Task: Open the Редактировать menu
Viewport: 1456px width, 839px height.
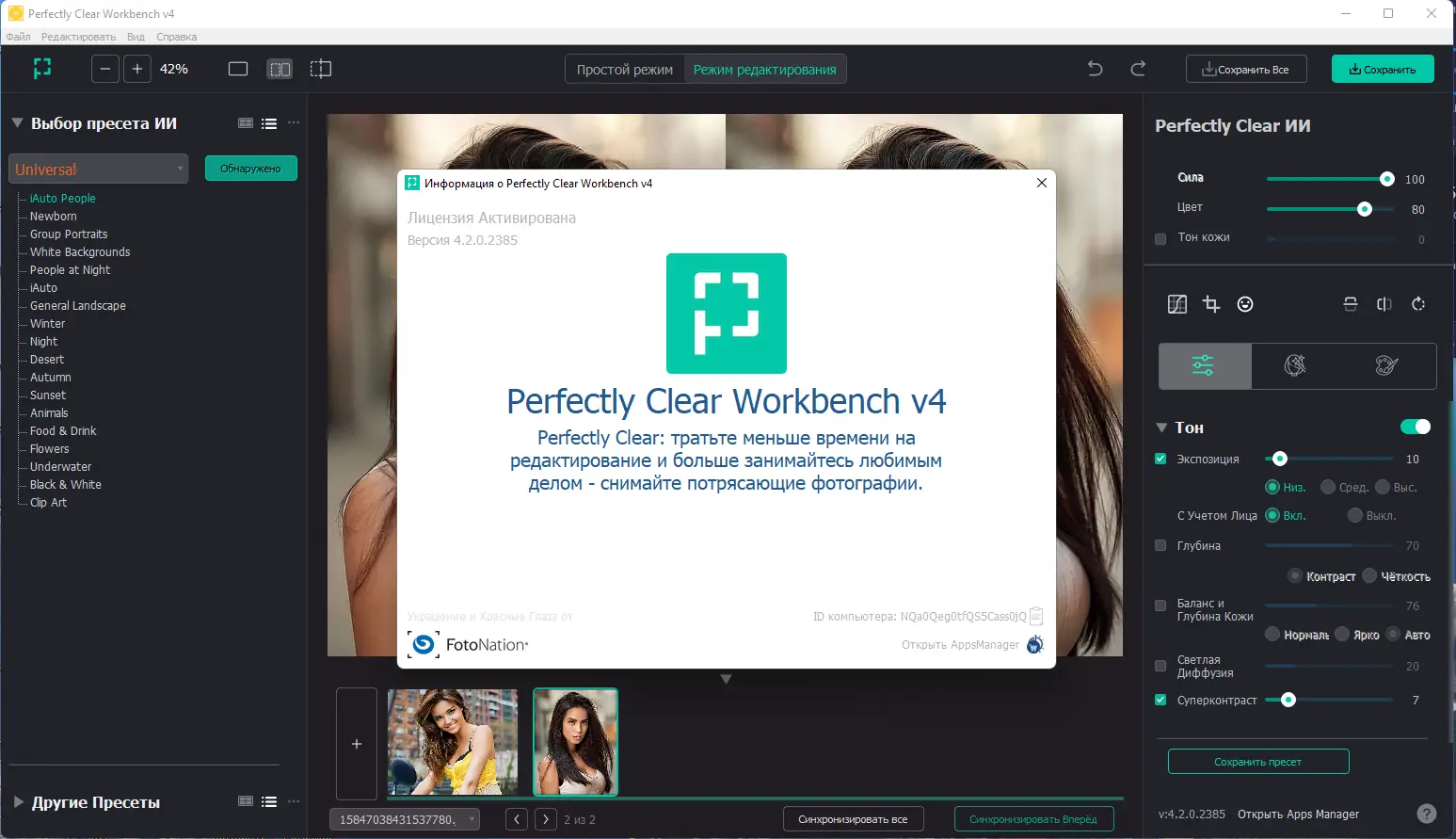Action: [x=78, y=37]
